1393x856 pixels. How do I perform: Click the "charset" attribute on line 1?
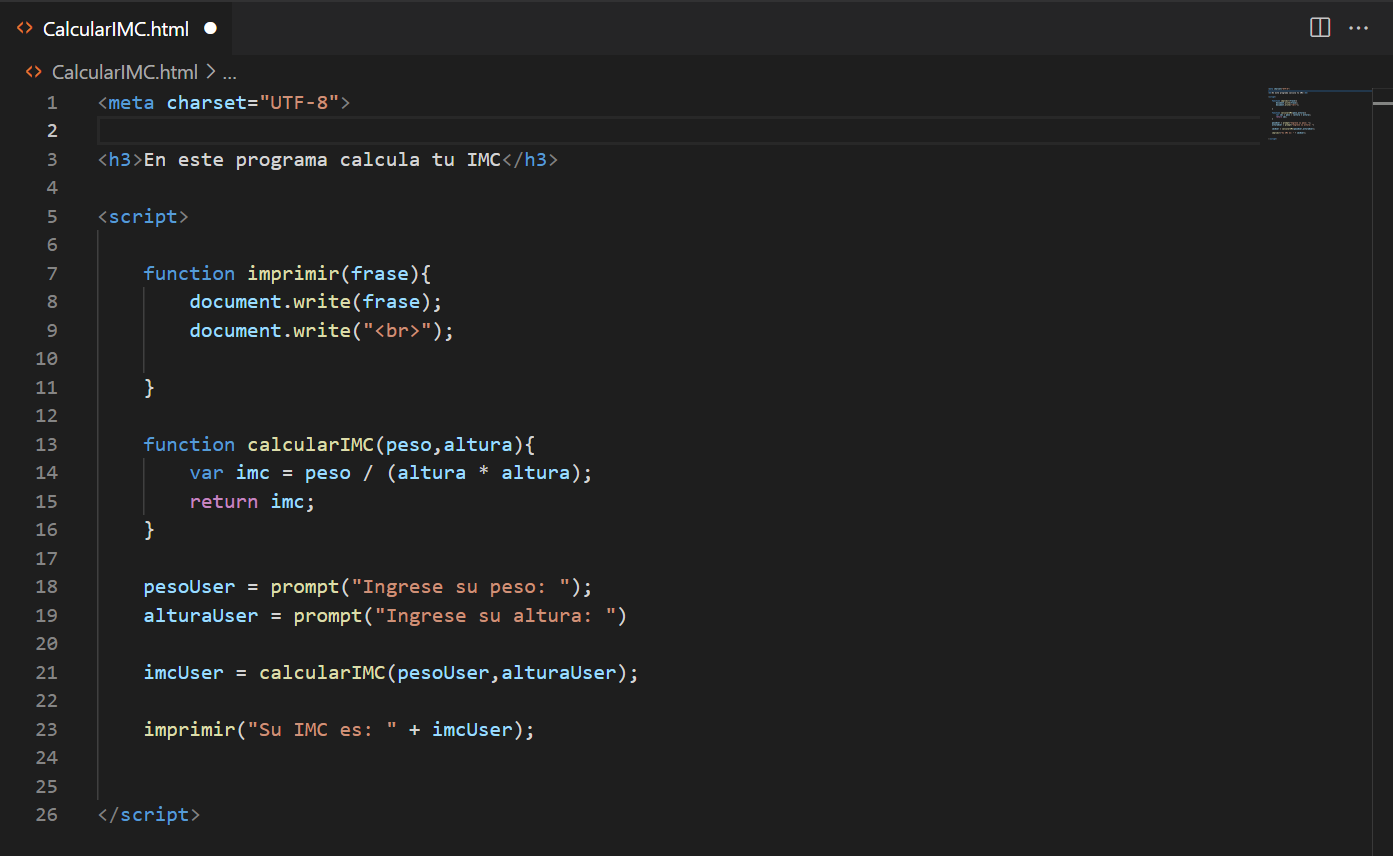pos(207,102)
